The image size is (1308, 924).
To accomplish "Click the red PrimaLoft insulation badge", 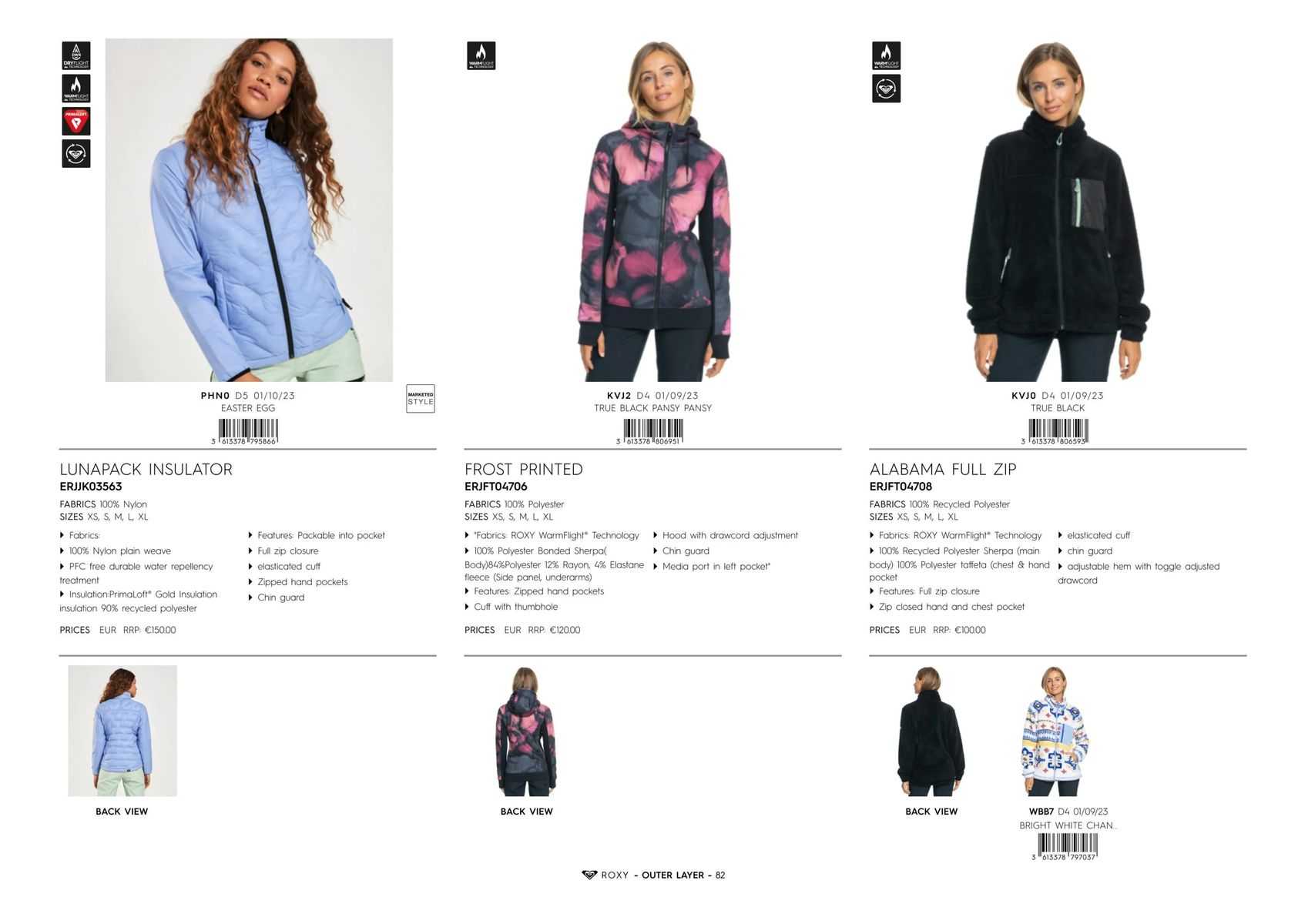I will 76,121.
